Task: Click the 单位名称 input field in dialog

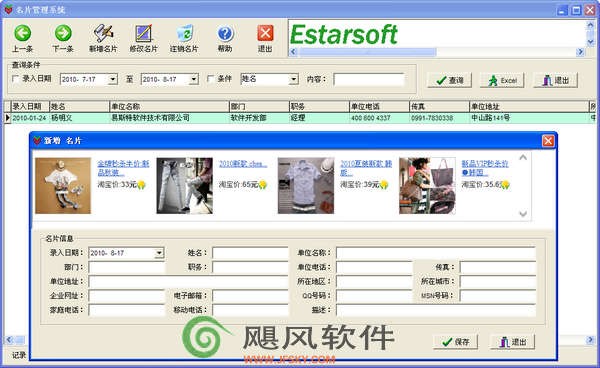Action: (x=436, y=253)
